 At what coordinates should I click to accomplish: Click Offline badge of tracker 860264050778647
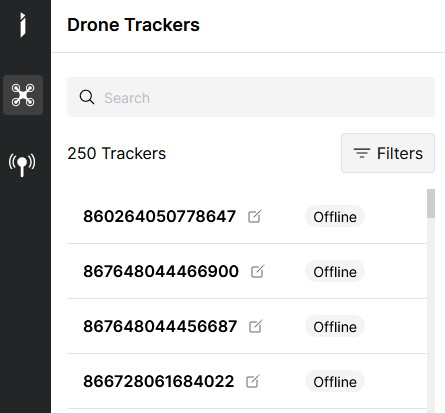335,217
